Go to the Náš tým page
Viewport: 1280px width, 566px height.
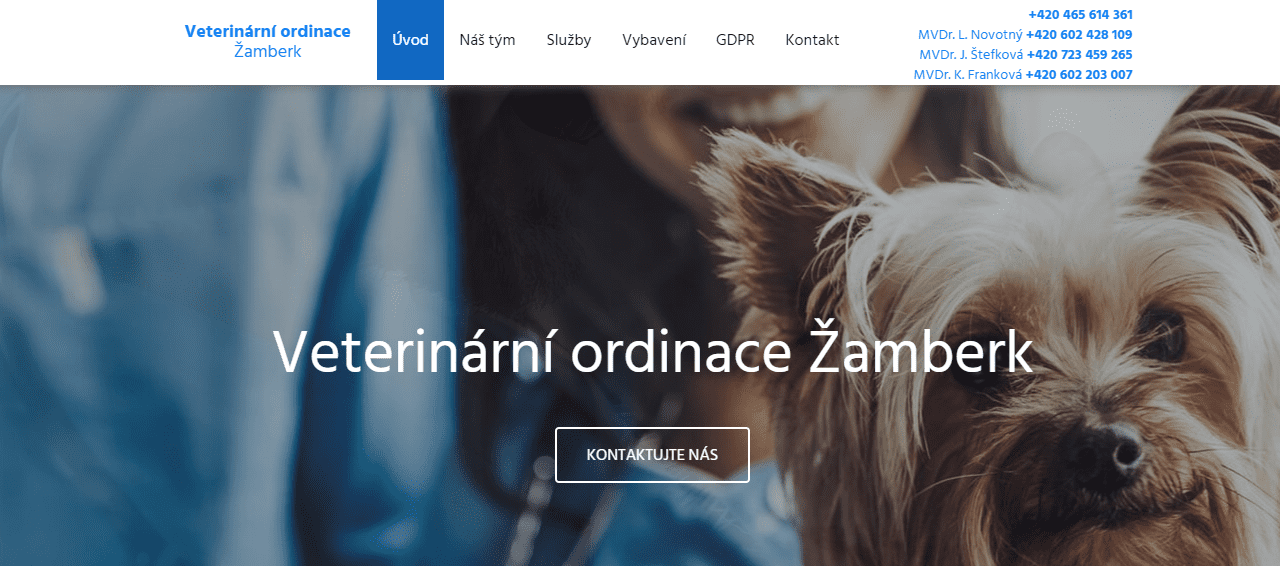coord(487,40)
